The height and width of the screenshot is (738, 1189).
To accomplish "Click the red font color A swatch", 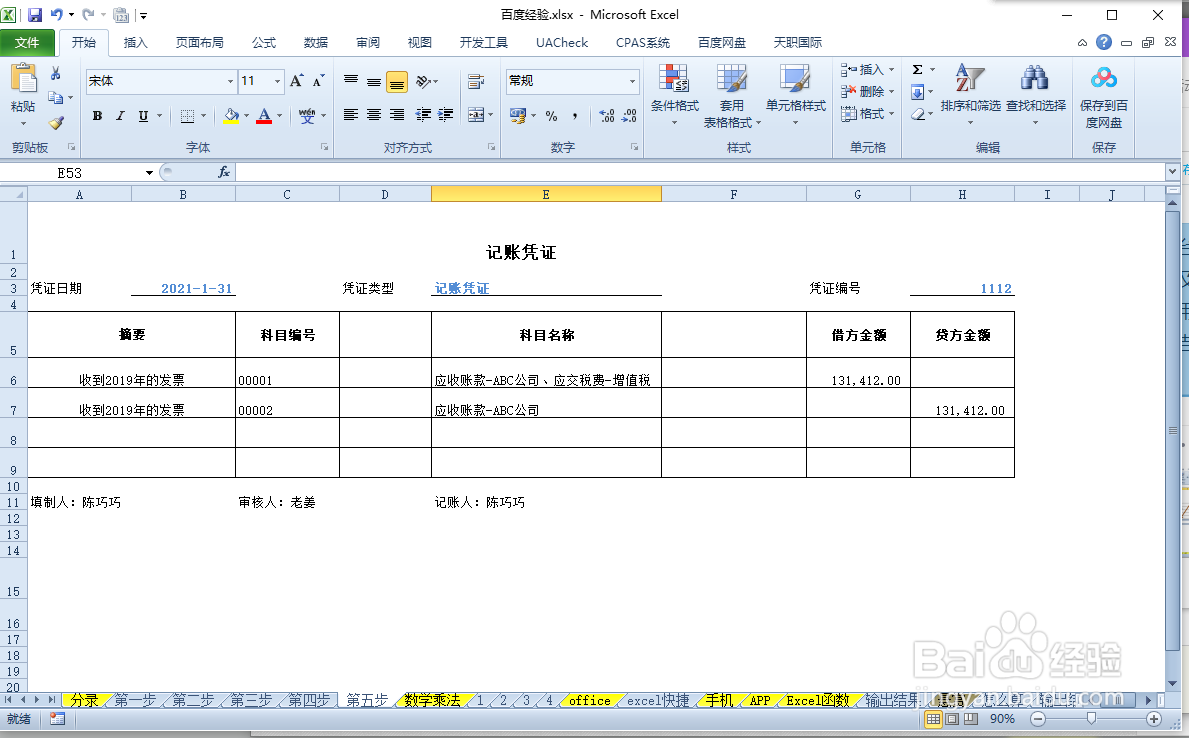I will coord(264,116).
